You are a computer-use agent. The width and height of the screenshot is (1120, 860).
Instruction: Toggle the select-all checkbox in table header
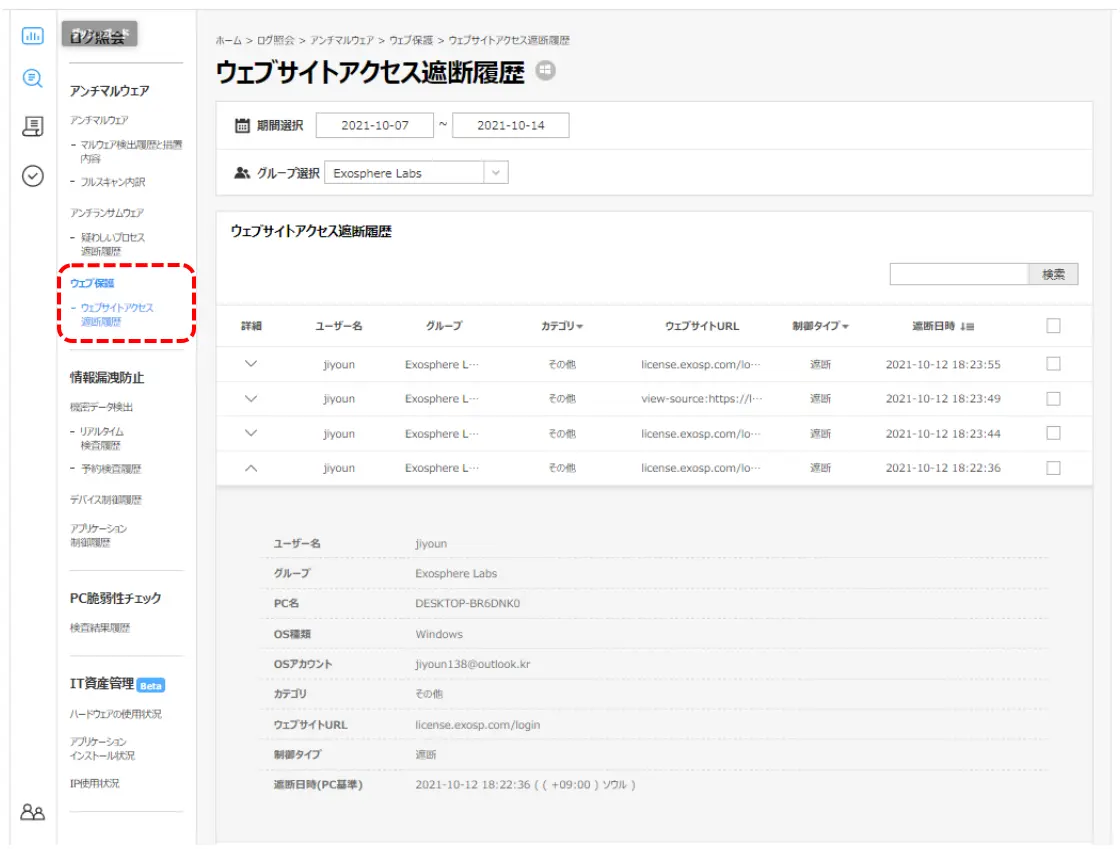pyautogui.click(x=1053, y=325)
